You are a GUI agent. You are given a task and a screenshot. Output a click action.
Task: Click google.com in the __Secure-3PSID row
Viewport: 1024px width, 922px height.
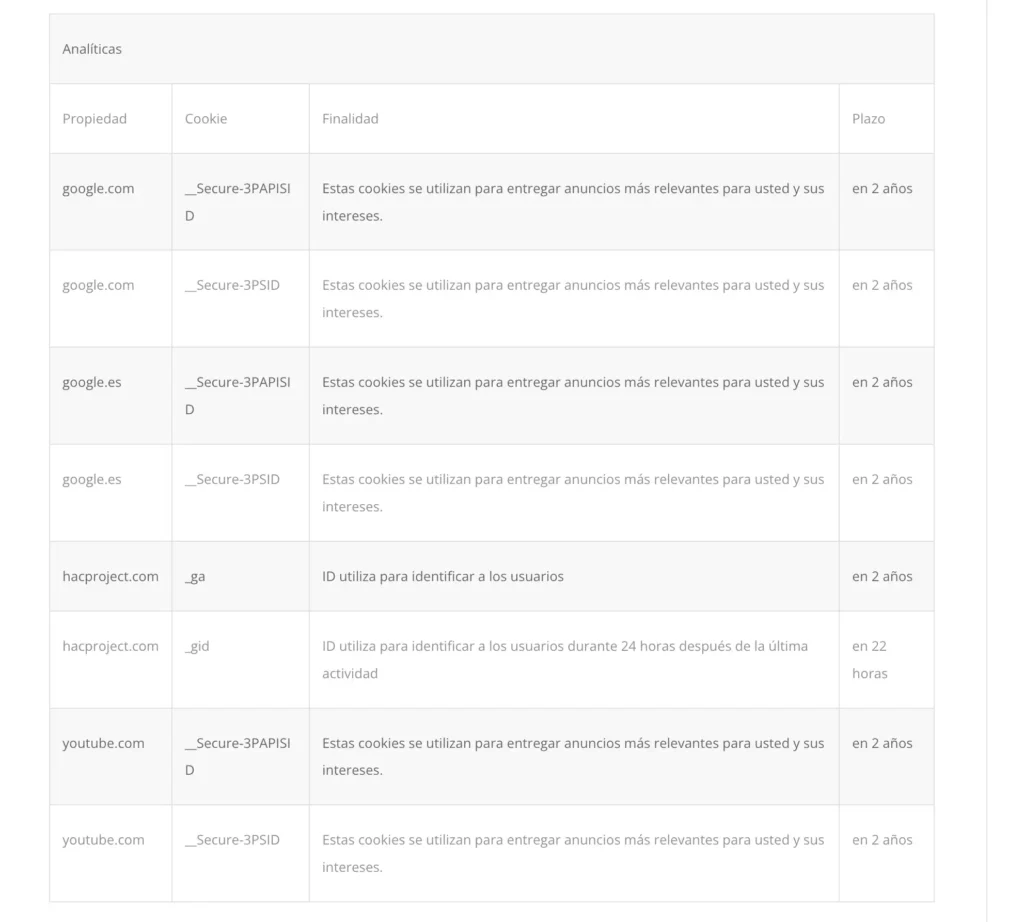point(98,285)
